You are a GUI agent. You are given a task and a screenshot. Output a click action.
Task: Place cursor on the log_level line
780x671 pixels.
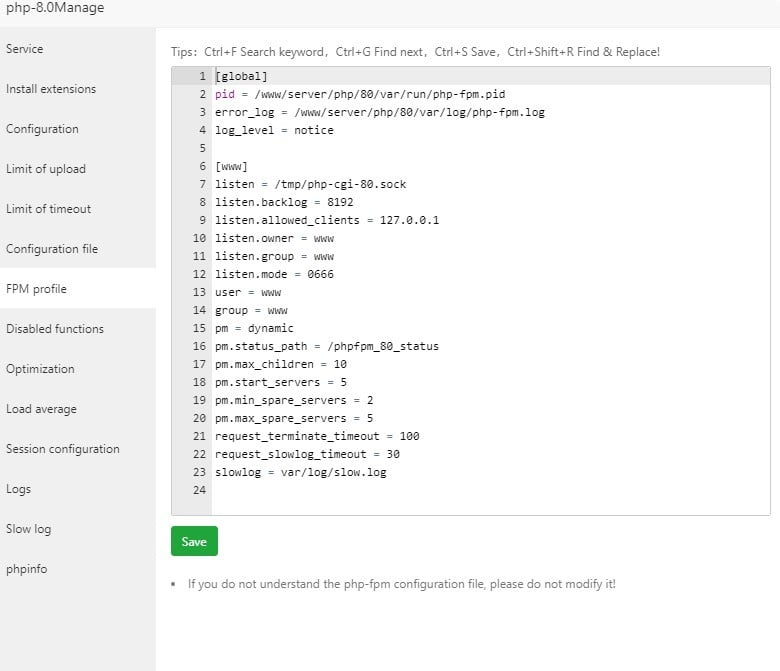pos(274,130)
